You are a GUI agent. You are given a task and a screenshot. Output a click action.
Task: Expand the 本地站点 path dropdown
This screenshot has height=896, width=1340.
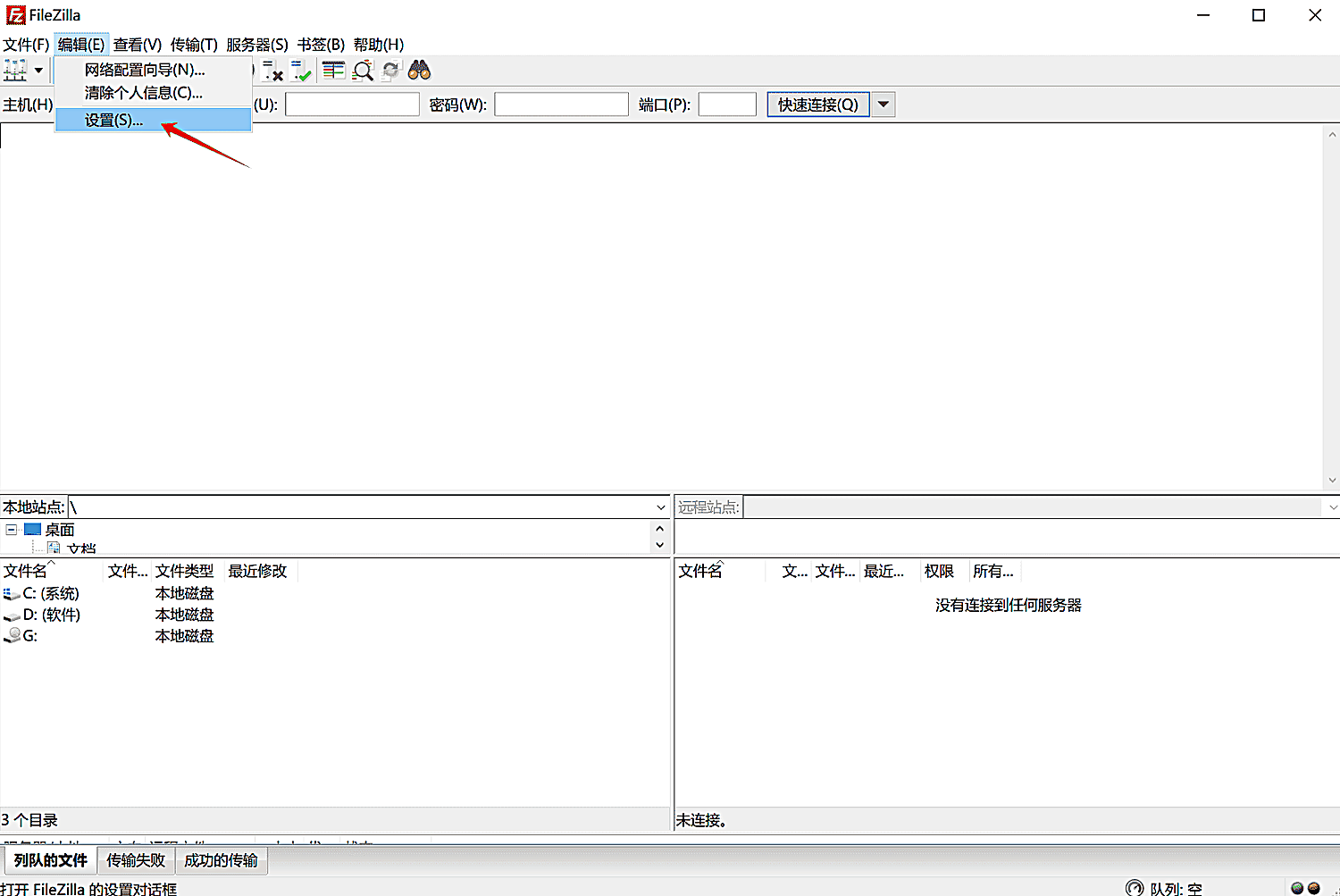pos(661,507)
